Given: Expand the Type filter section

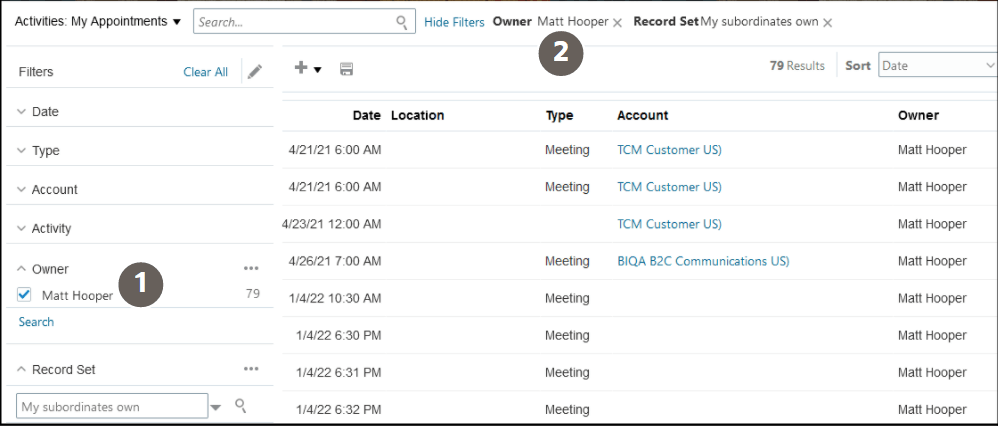Looking at the screenshot, I should [21, 151].
